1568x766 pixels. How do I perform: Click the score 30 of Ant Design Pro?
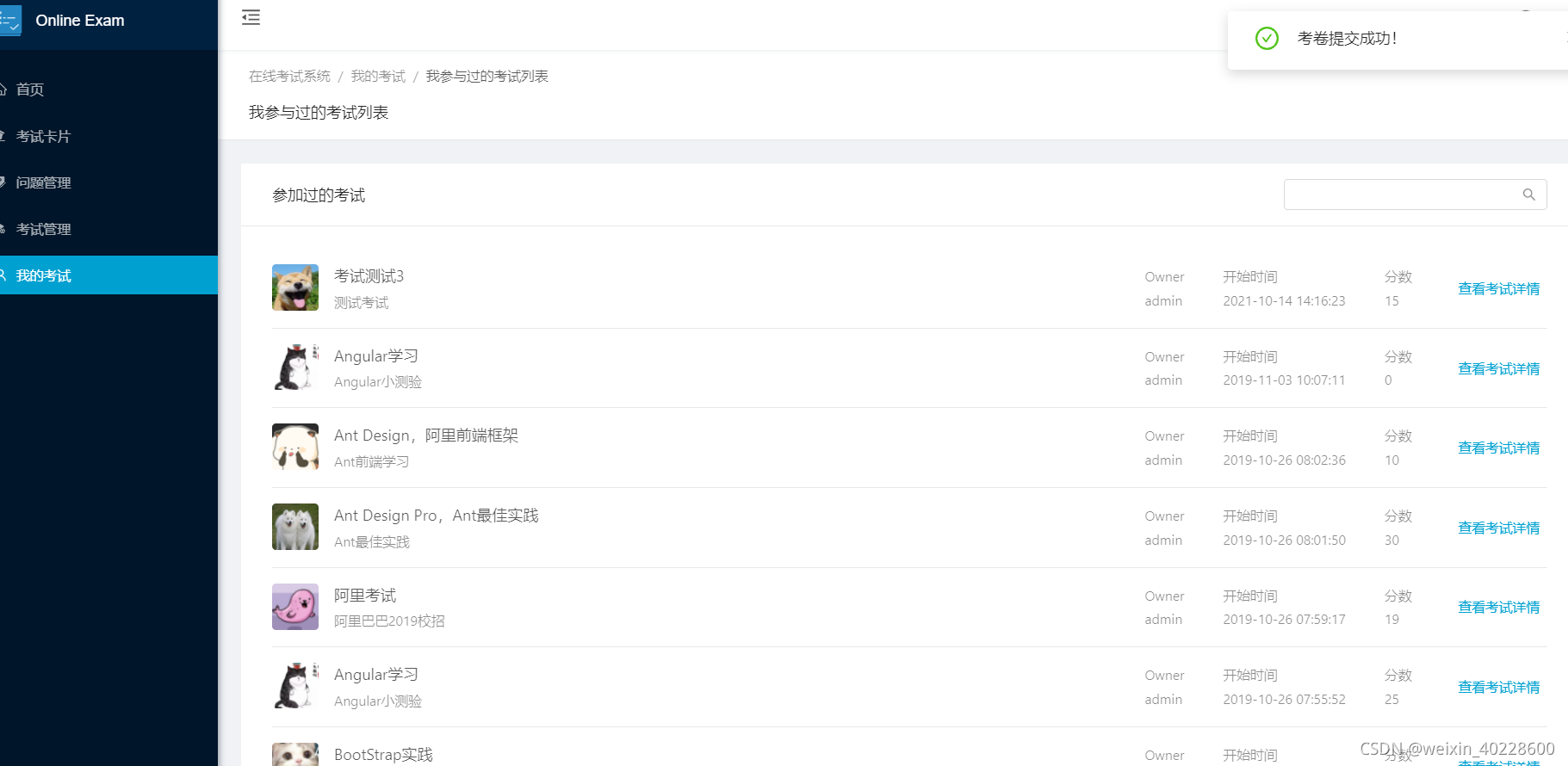coord(1391,541)
